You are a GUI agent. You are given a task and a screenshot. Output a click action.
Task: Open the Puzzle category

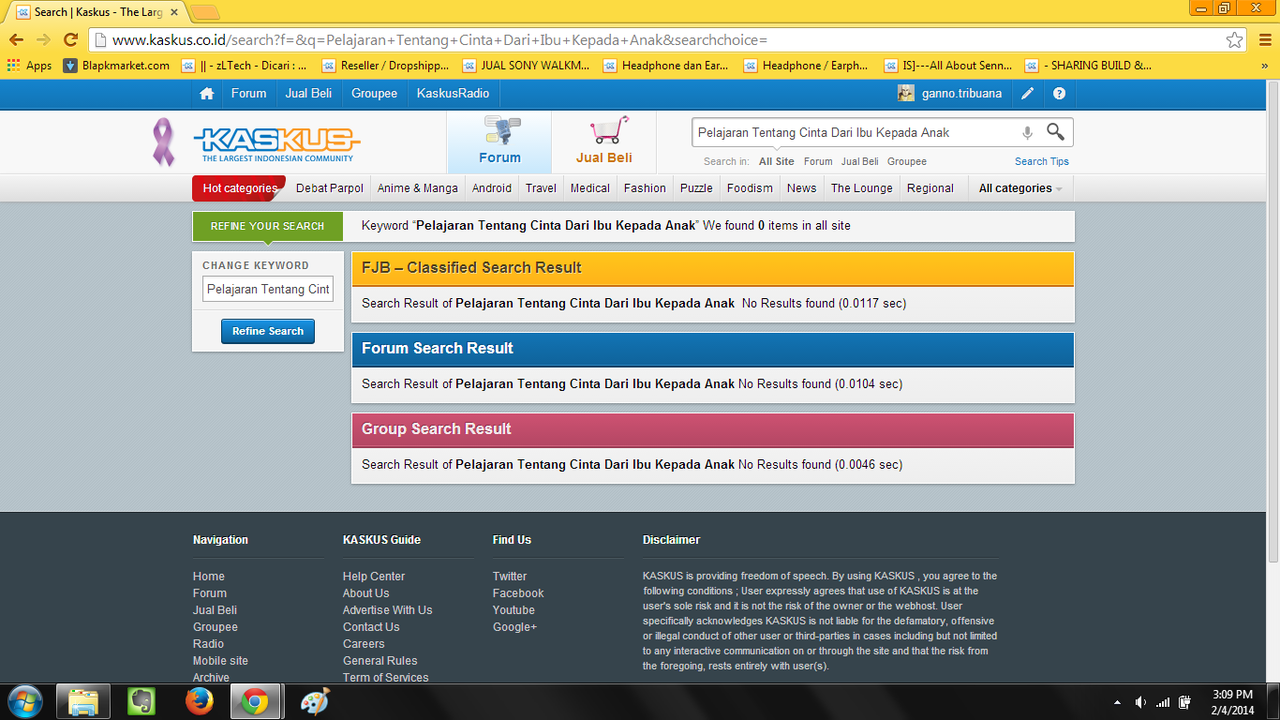[x=696, y=188]
